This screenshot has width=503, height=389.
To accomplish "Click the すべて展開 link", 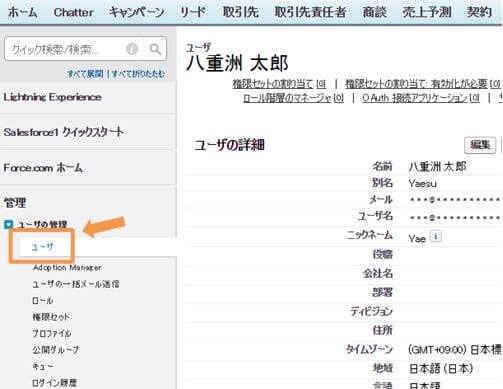I will pos(85,74).
